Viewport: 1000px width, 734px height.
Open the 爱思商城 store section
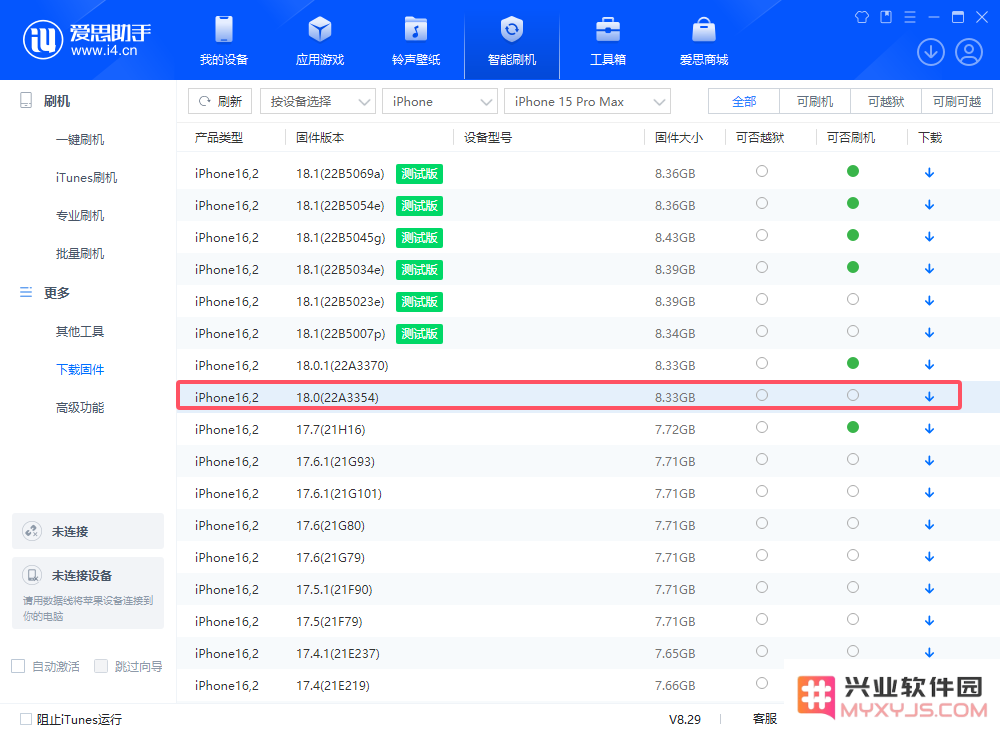pyautogui.click(x=703, y=41)
